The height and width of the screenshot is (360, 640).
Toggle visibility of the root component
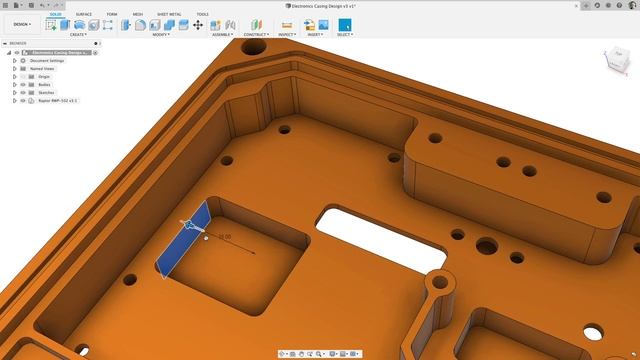[17, 53]
